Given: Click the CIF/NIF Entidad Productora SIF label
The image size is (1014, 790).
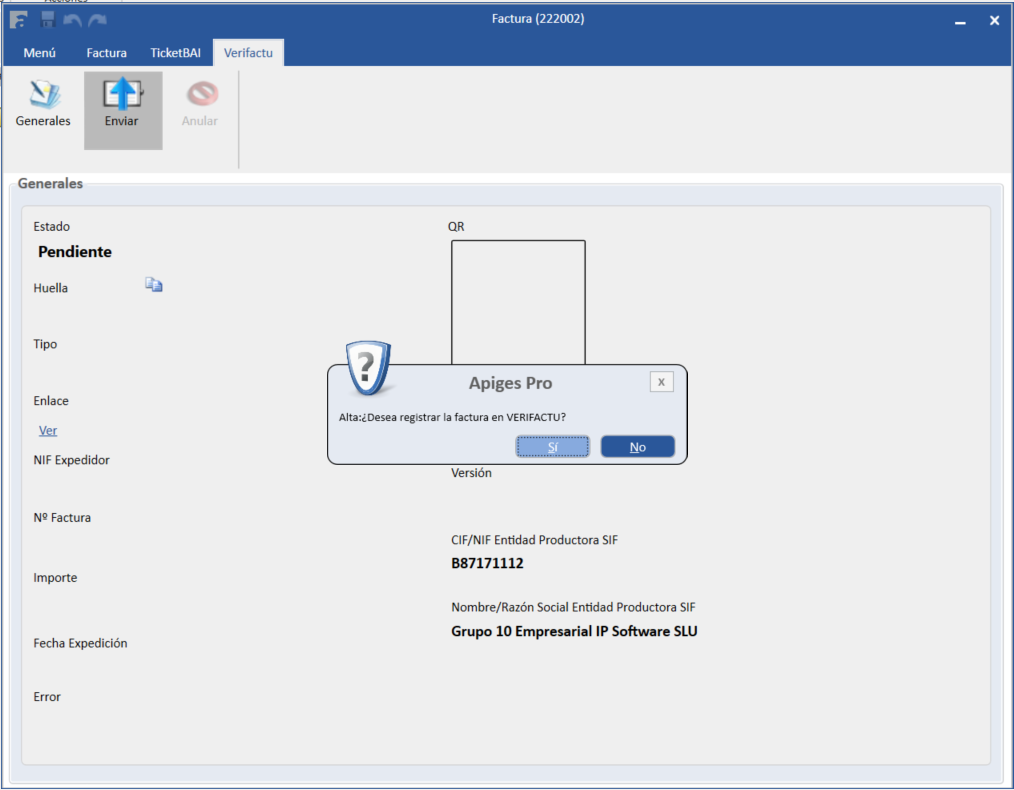Looking at the screenshot, I should point(535,540).
